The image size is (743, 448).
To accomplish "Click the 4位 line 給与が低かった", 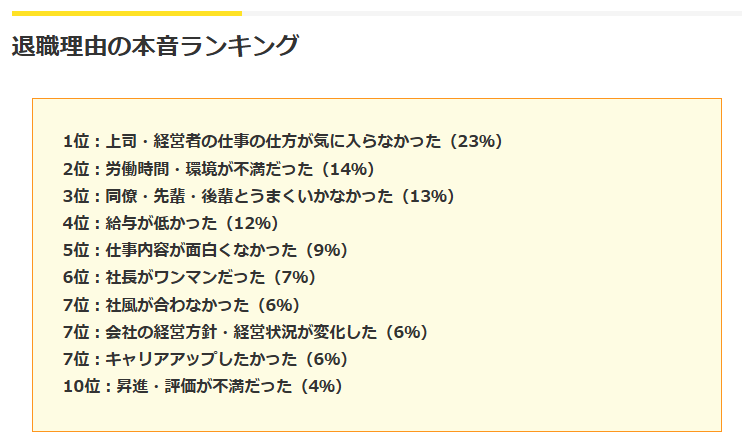I will point(172,223).
